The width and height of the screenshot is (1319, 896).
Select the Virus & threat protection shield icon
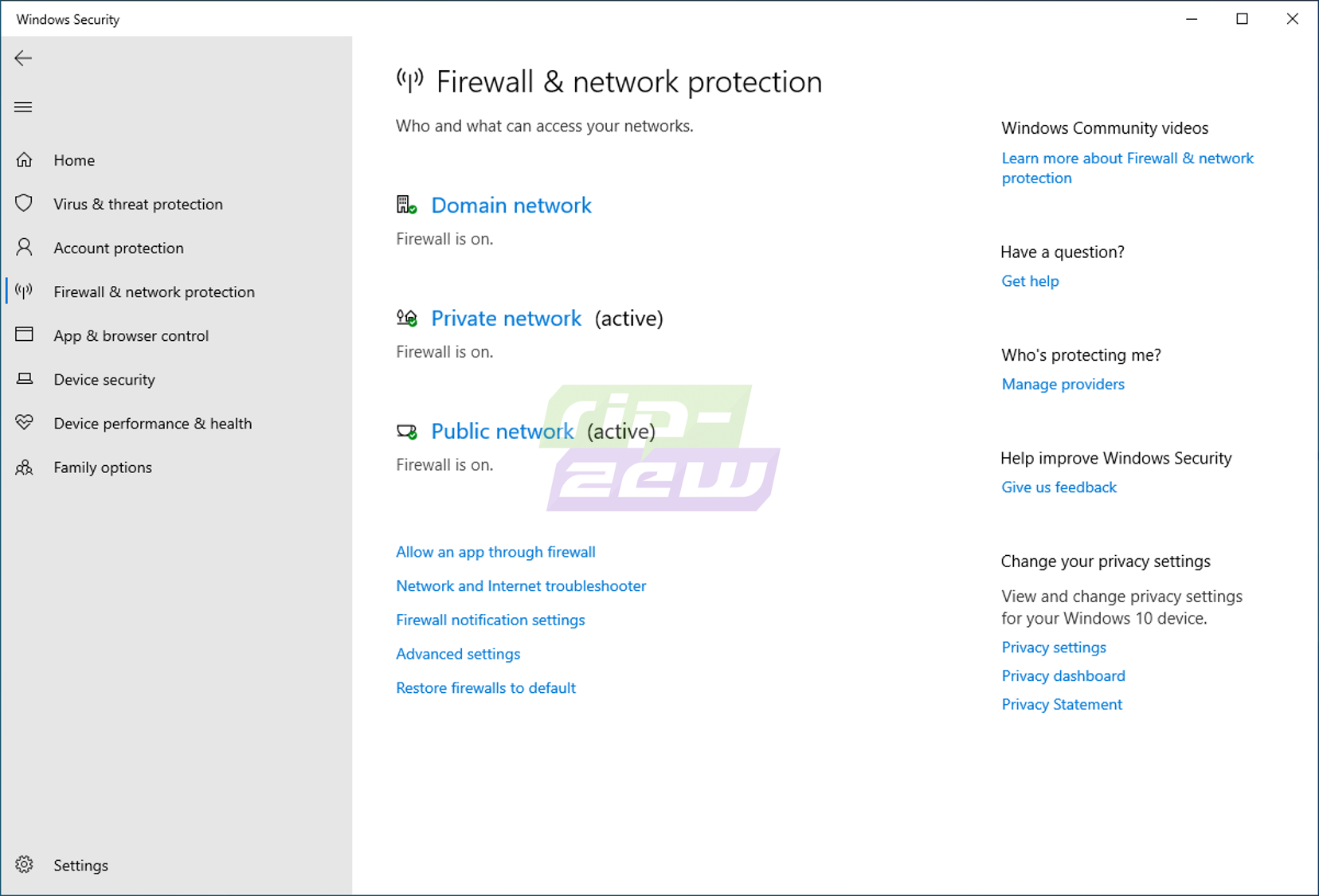point(25,204)
